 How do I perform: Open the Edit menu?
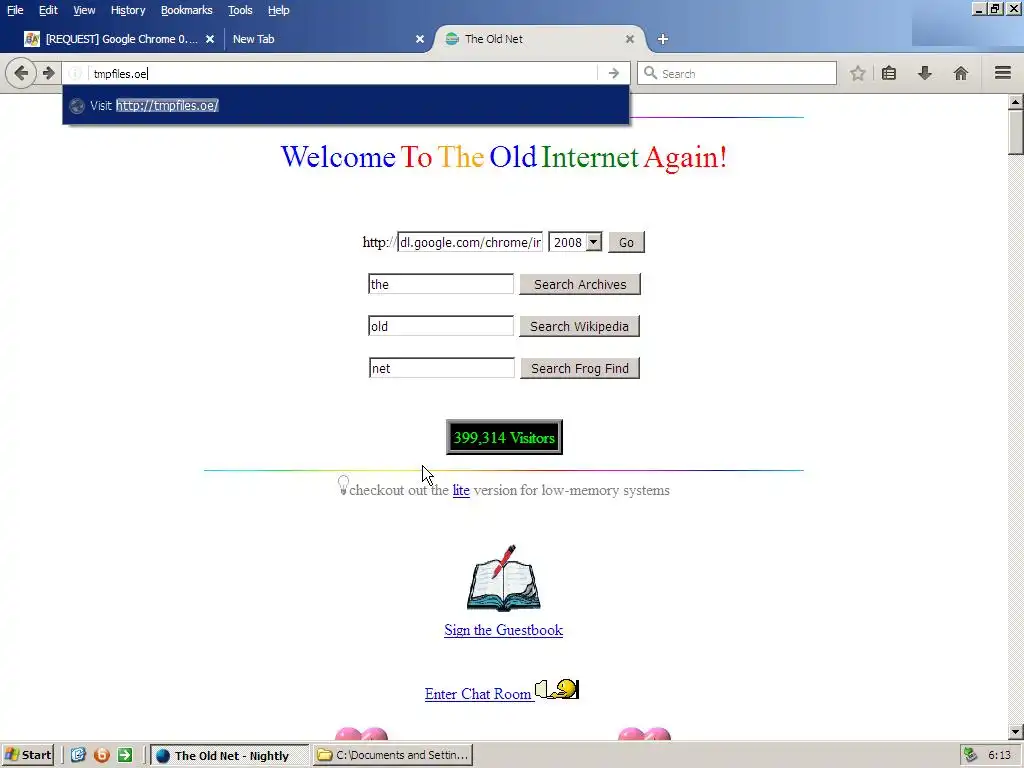(x=48, y=10)
